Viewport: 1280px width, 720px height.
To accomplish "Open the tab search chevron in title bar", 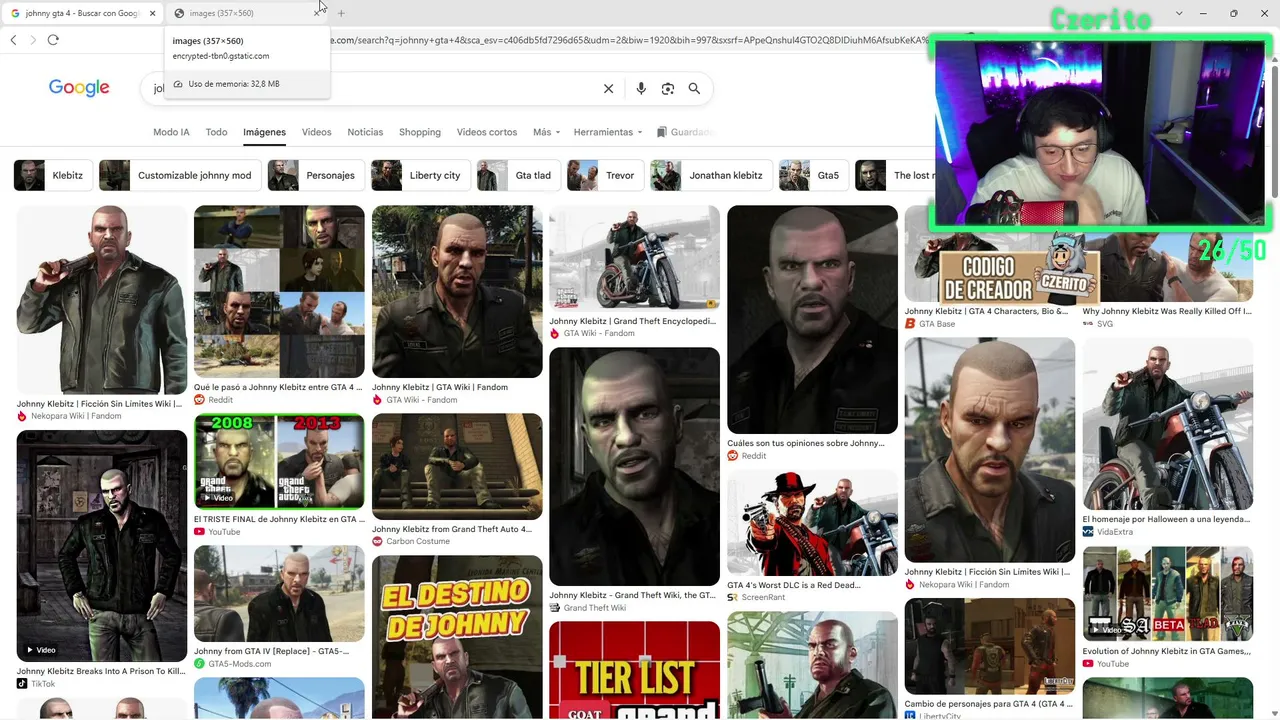I will [x=1179, y=13].
